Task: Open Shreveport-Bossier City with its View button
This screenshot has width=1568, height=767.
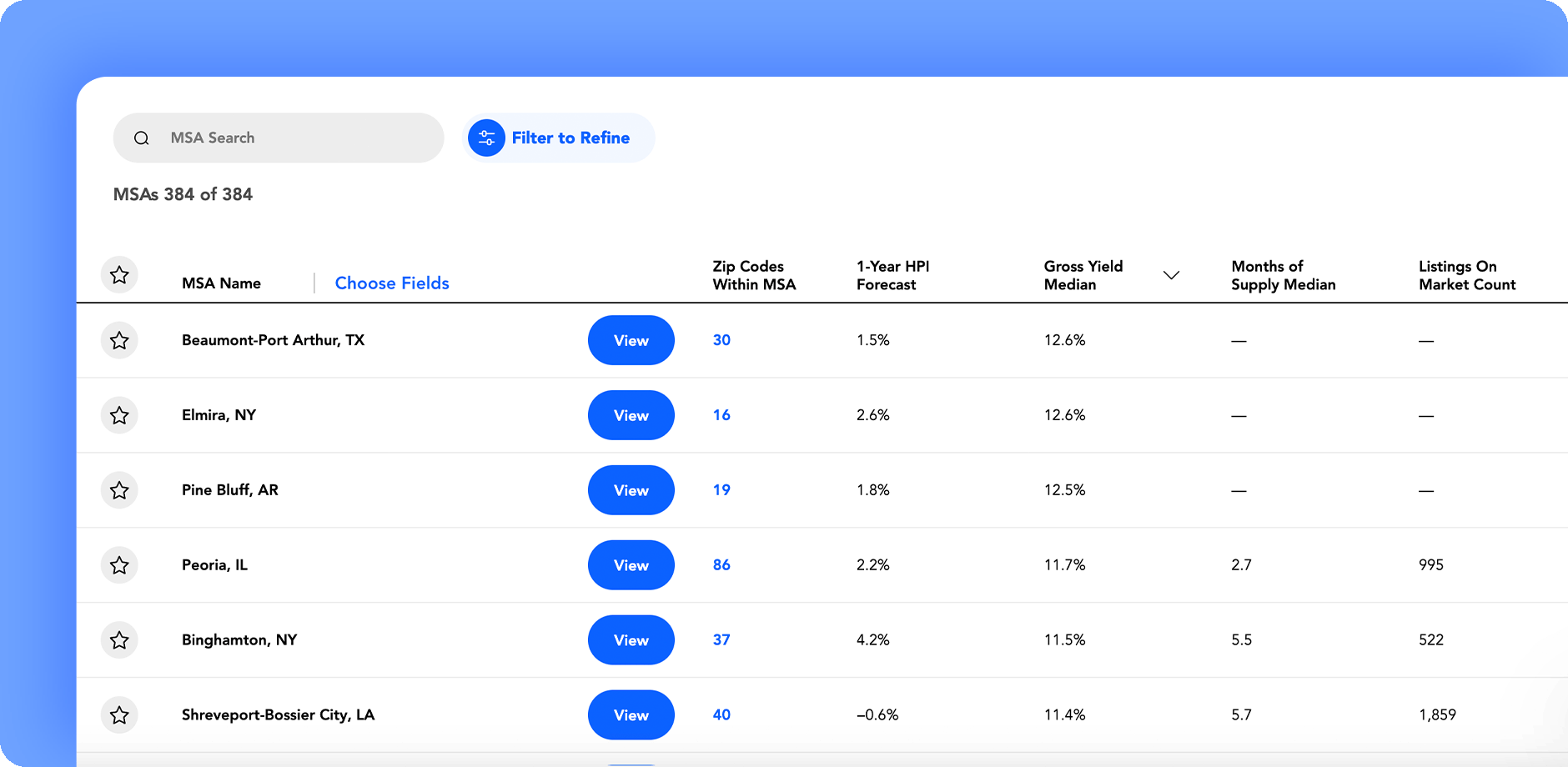Action: click(x=631, y=714)
